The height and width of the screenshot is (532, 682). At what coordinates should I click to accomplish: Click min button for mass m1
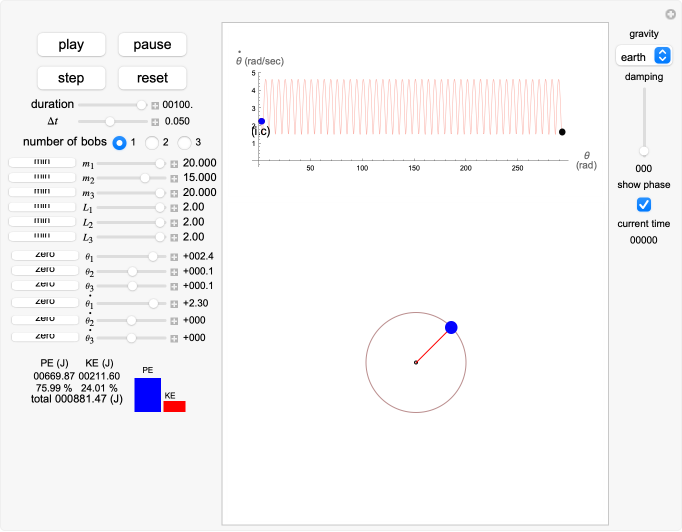click(x=42, y=163)
